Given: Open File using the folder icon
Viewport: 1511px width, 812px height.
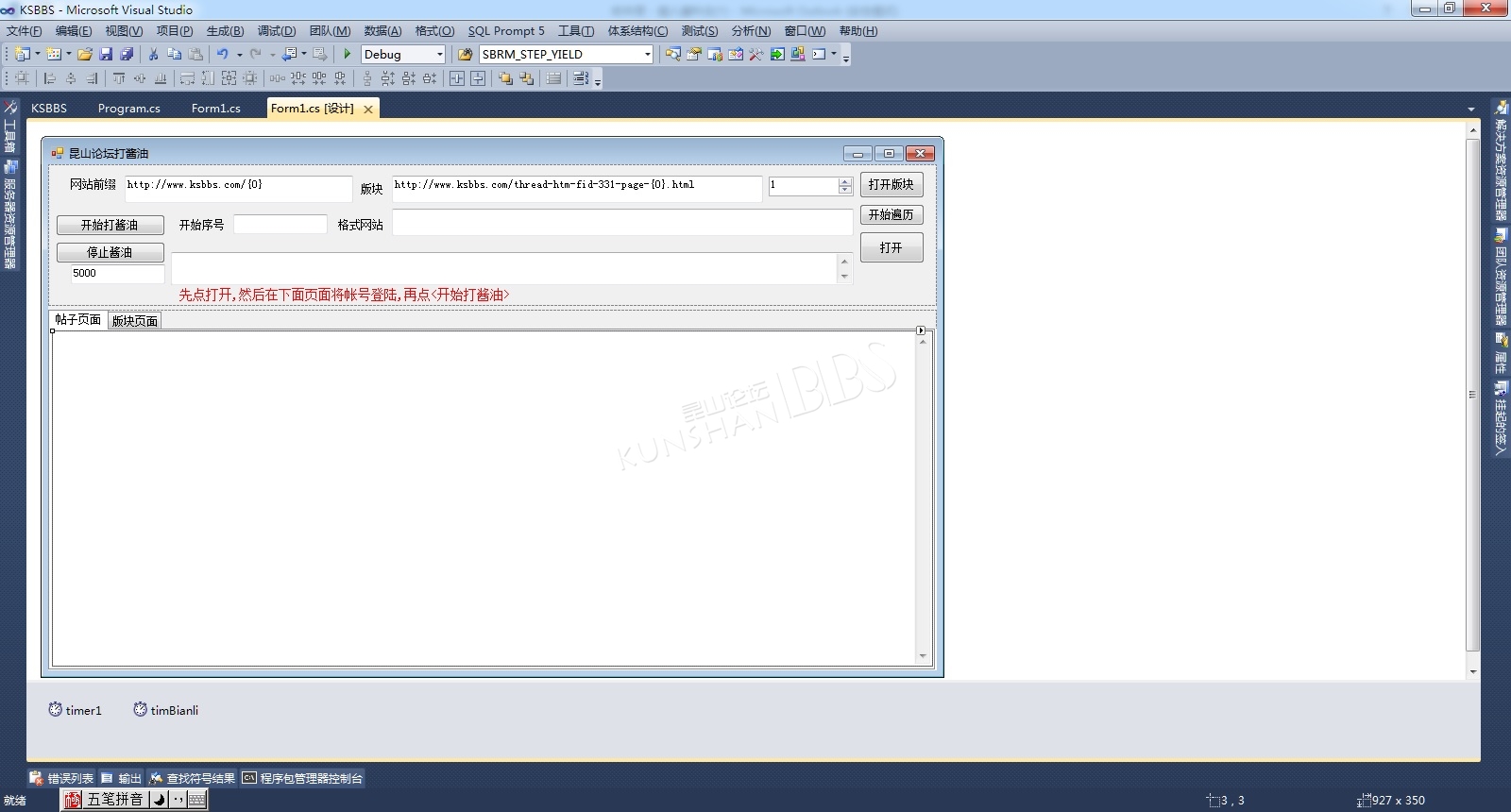Looking at the screenshot, I should pyautogui.click(x=85, y=54).
